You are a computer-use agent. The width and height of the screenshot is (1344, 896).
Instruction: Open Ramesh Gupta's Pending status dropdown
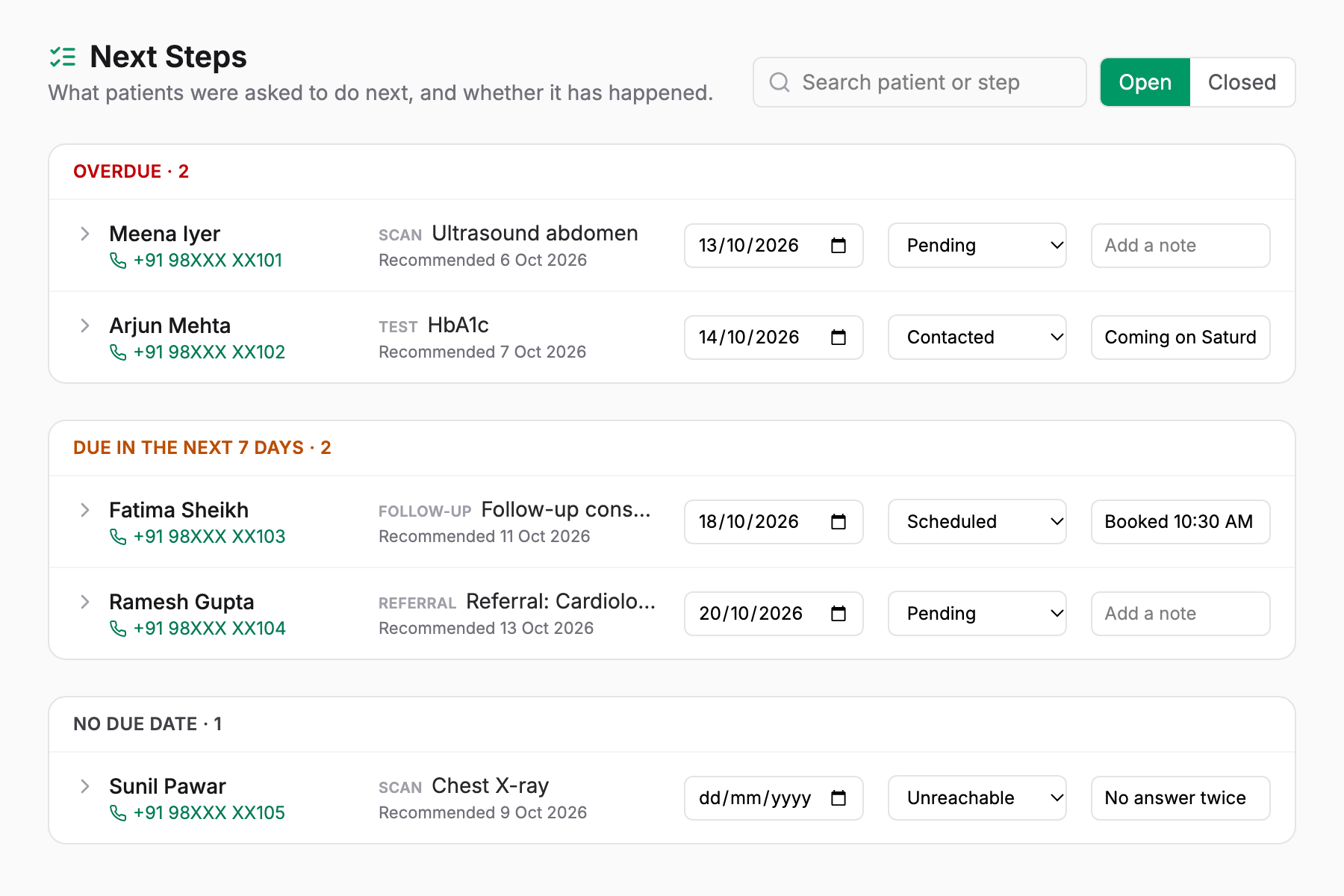(x=977, y=614)
